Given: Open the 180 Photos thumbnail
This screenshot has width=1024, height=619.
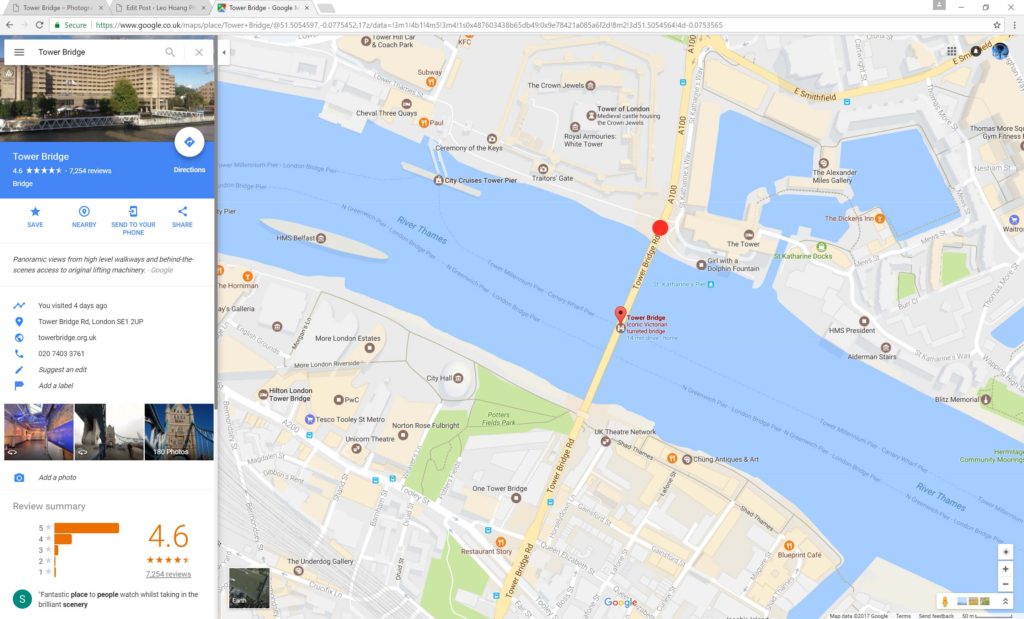Looking at the screenshot, I should pyautogui.click(x=179, y=431).
